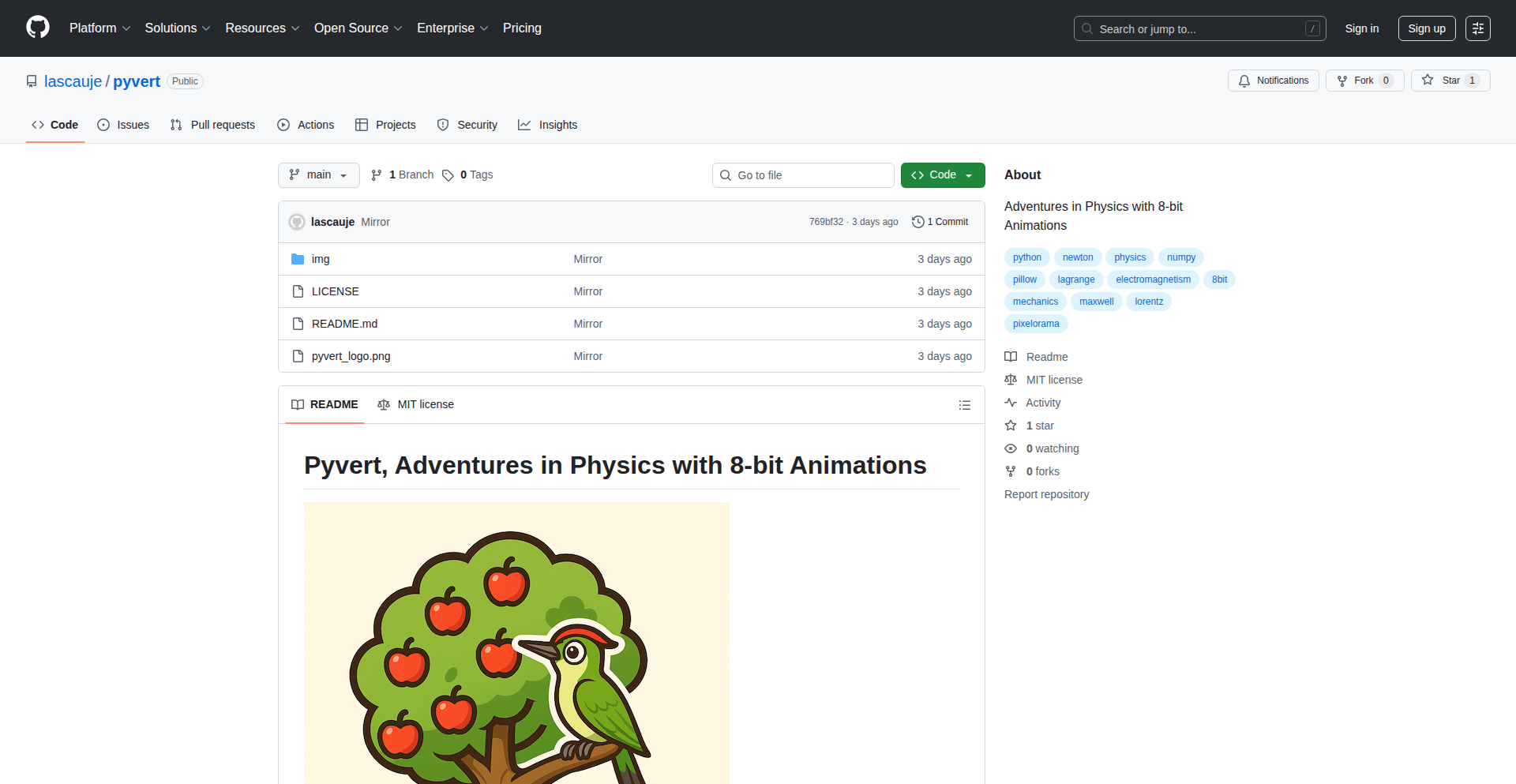1516x784 pixels.
Task: Click the Sign up button
Action: (x=1426, y=28)
